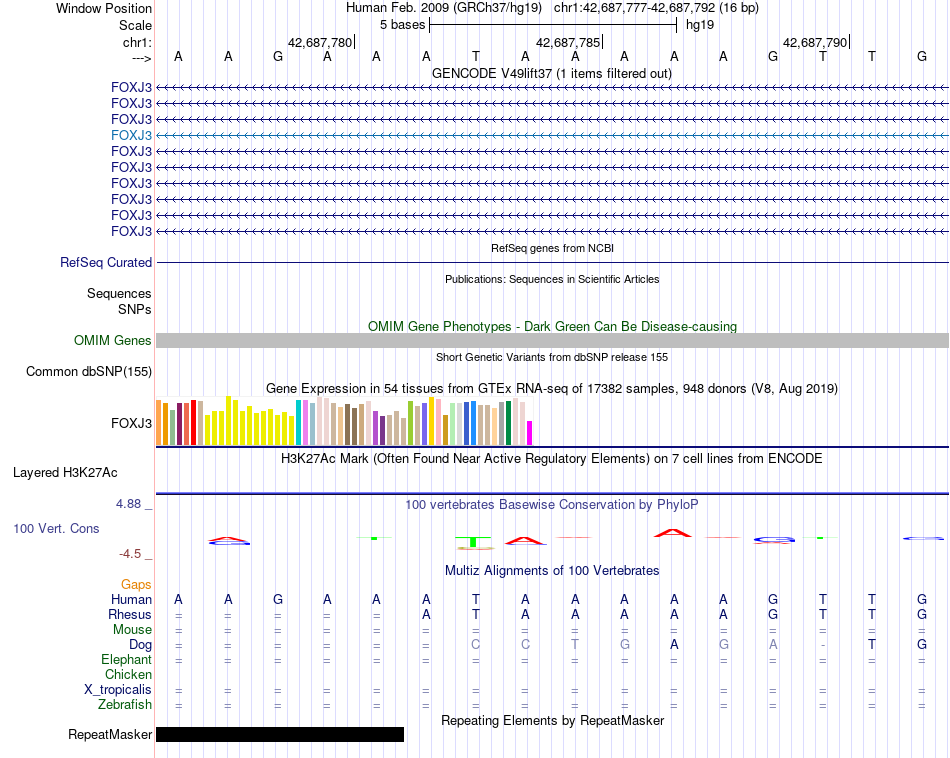Screen dimensions: 950x758
Task: Click the gray OMIM Genes bar
Action: coord(553,341)
